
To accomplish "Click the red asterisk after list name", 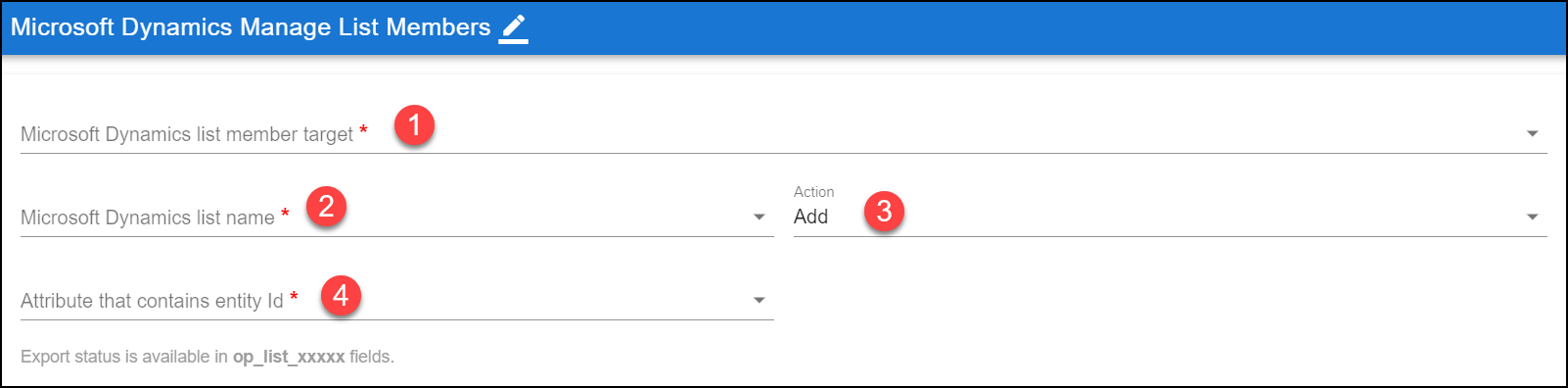I will [x=285, y=215].
